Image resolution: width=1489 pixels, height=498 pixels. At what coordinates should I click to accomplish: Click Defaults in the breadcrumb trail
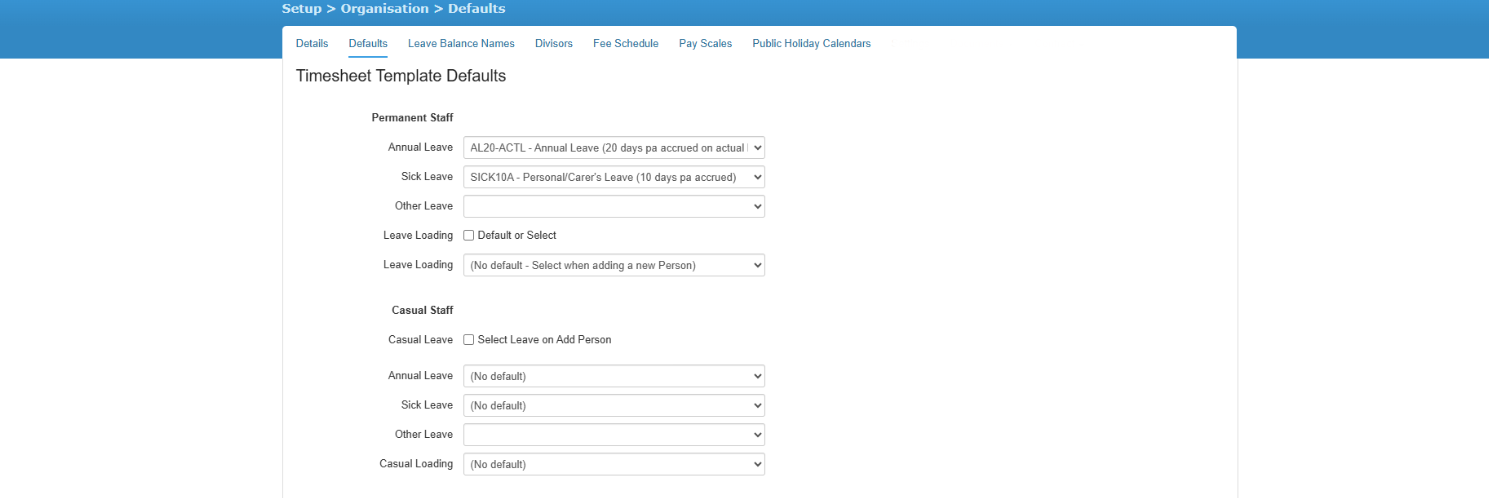click(476, 9)
